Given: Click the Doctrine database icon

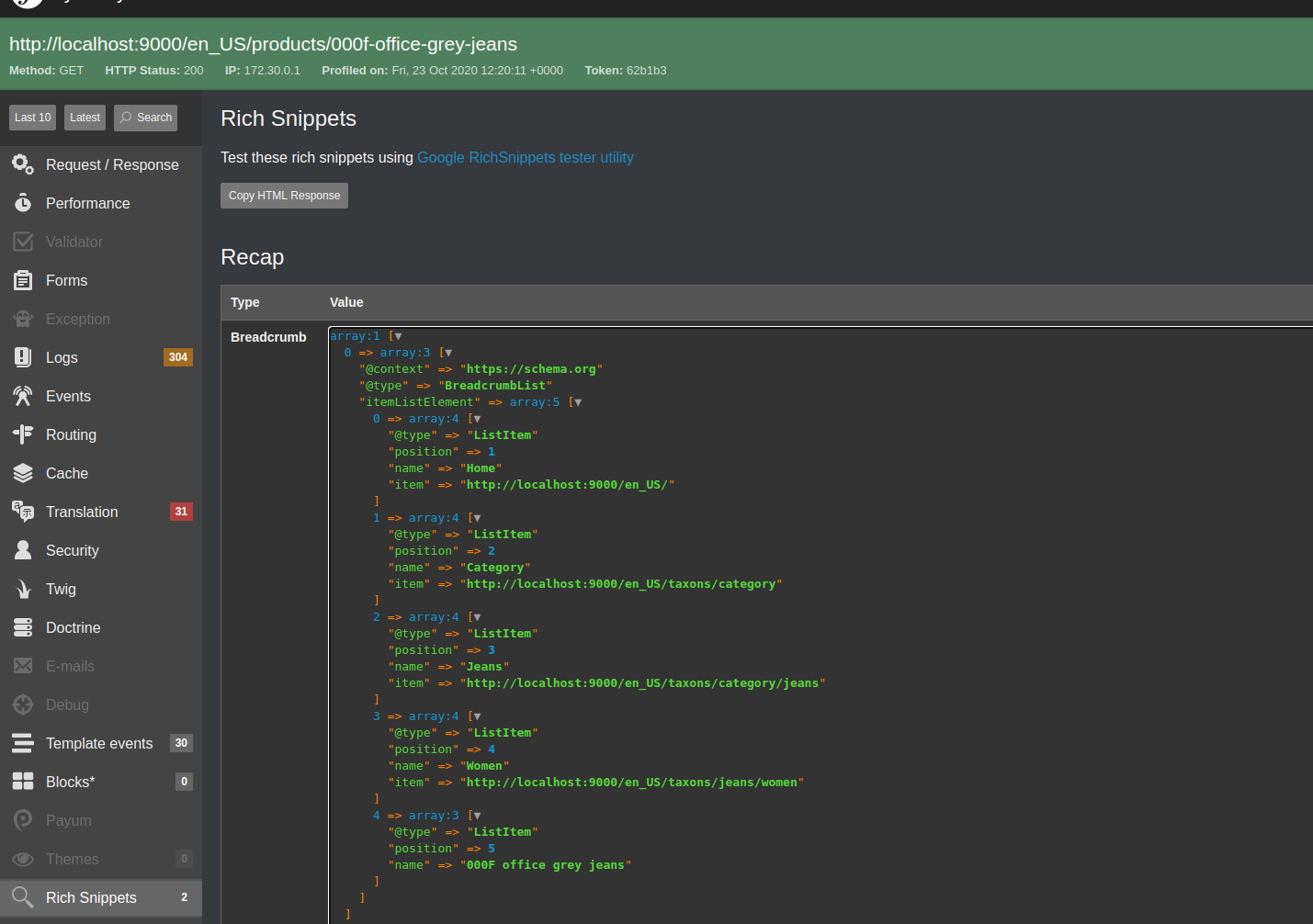Looking at the screenshot, I should coord(23,627).
